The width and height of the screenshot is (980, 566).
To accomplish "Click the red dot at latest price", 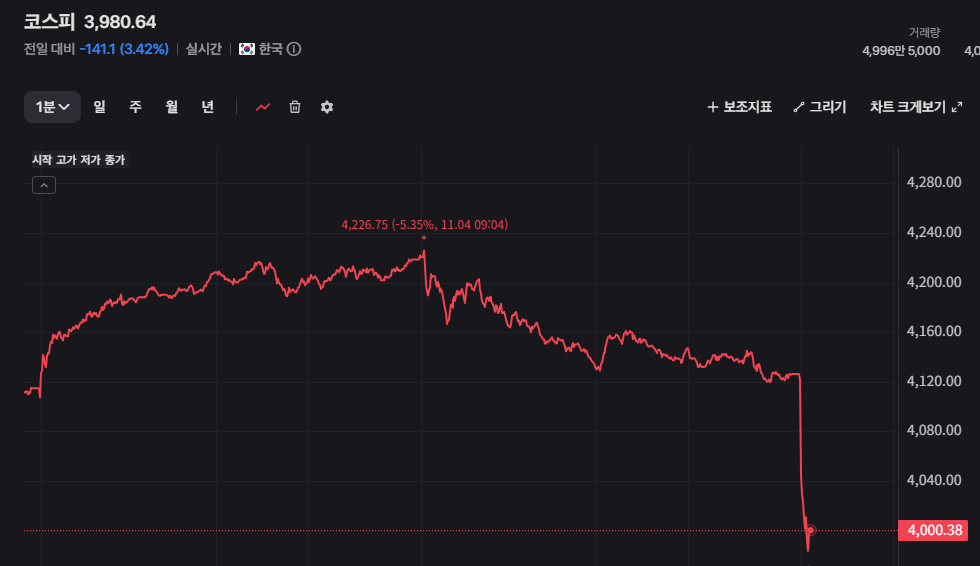I will point(811,530).
